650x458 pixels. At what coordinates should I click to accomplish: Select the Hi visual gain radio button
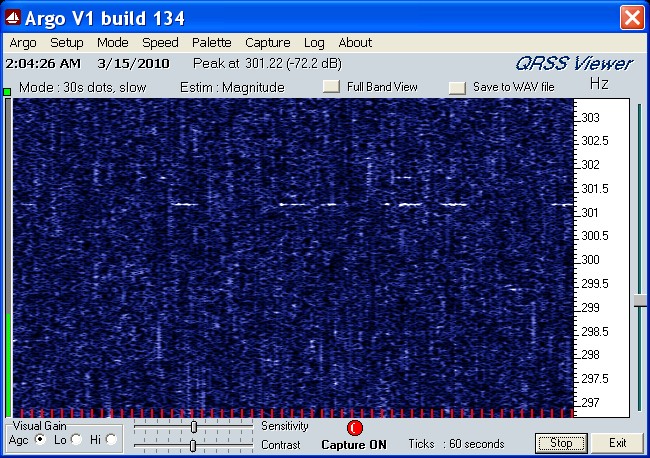[111, 439]
